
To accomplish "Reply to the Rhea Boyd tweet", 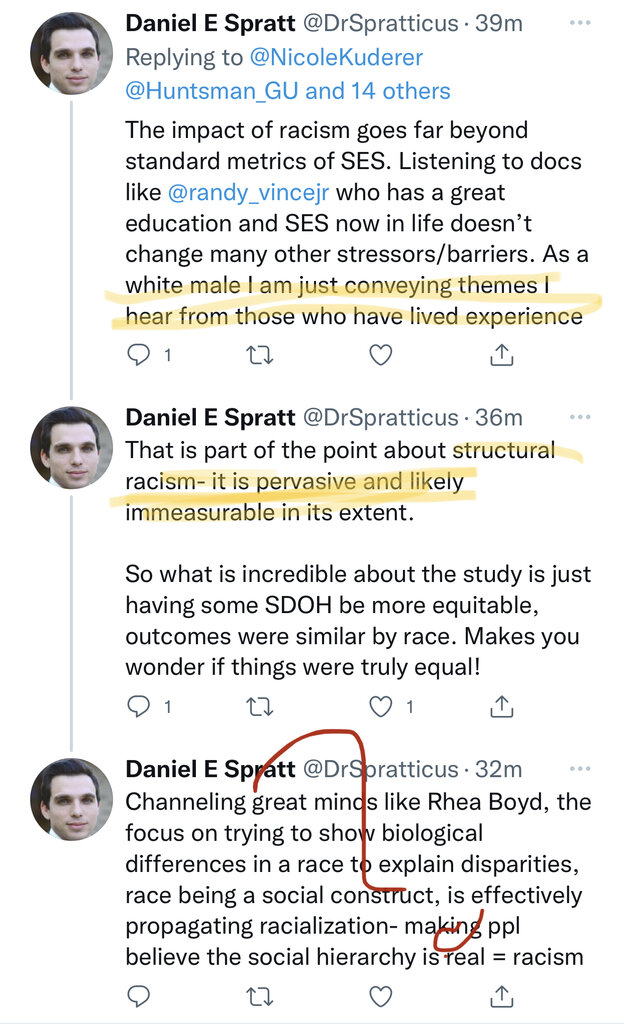I will [x=140, y=996].
